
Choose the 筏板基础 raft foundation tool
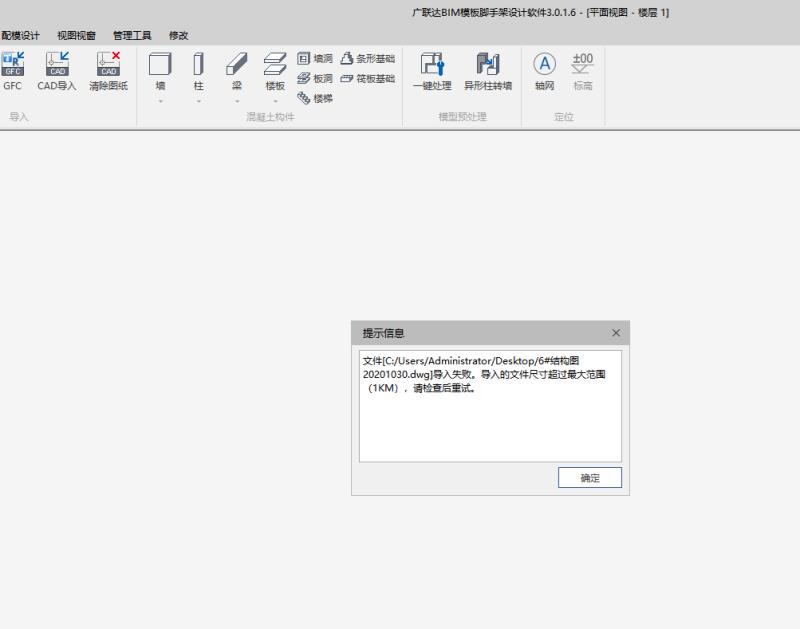click(367, 79)
